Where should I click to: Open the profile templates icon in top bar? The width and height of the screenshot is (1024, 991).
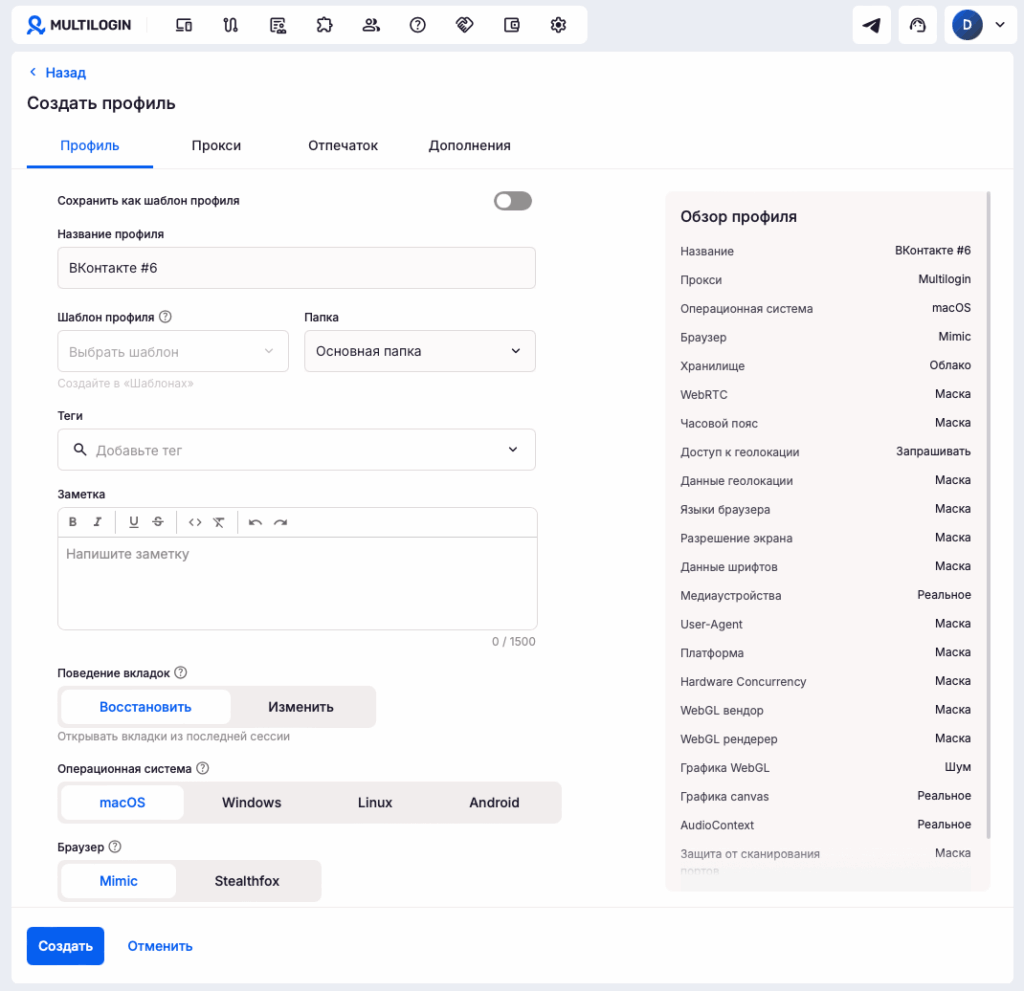pyautogui.click(x=278, y=25)
